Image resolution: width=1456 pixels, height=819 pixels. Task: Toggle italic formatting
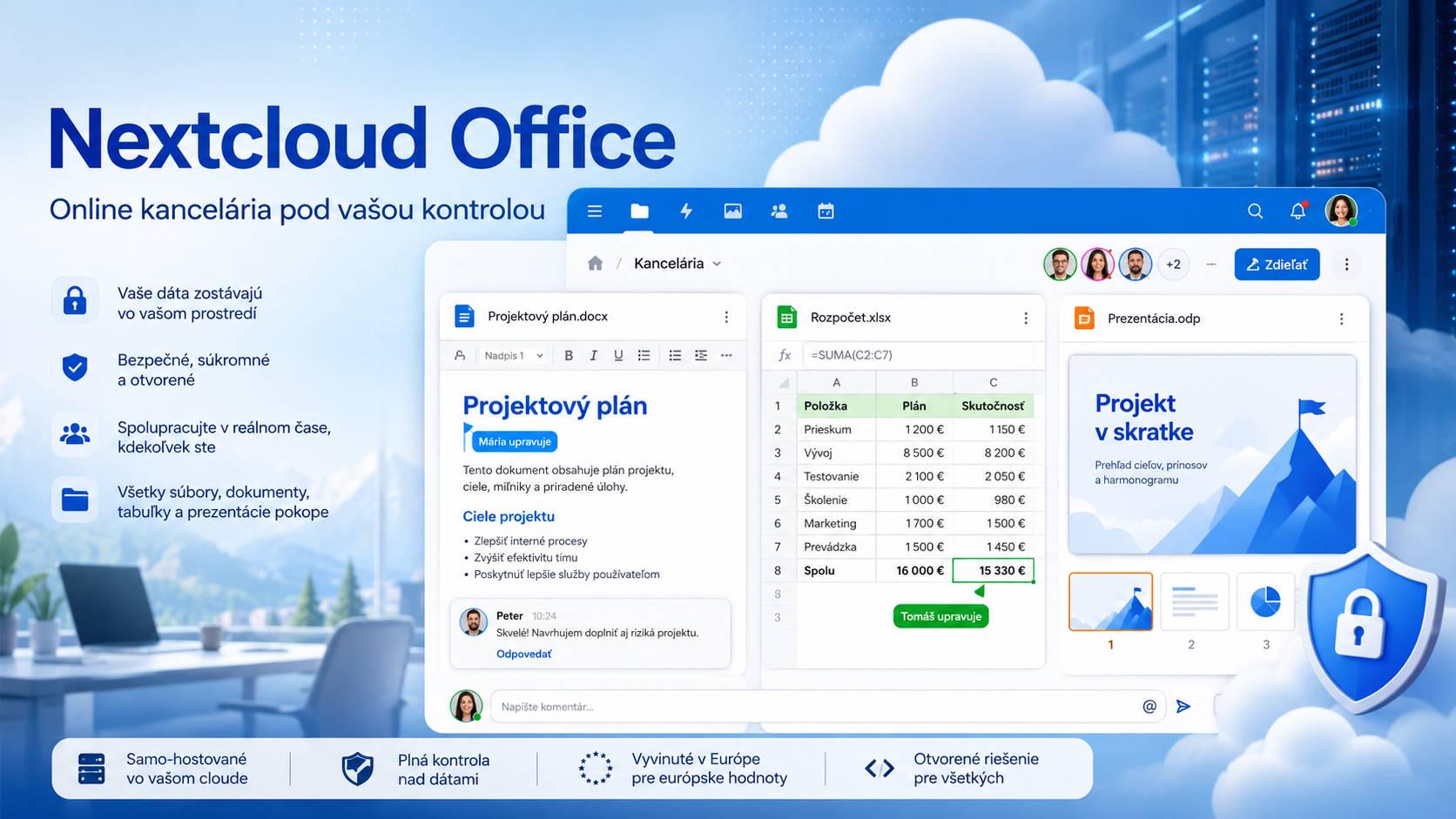pos(593,355)
